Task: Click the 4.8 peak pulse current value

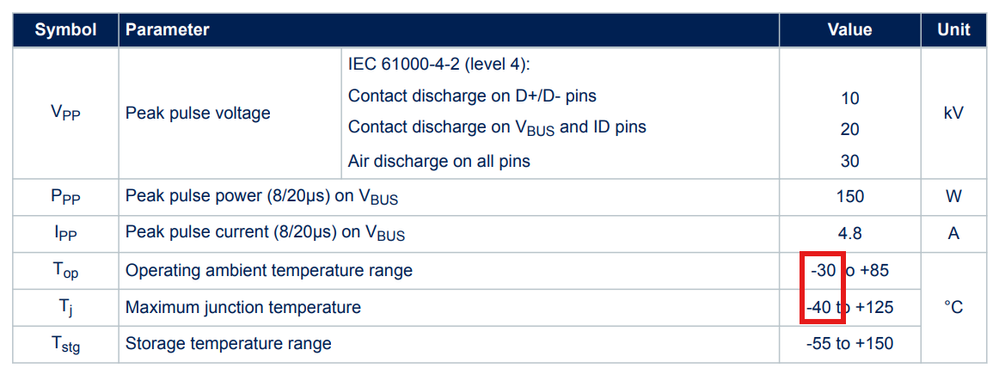Action: [850, 234]
